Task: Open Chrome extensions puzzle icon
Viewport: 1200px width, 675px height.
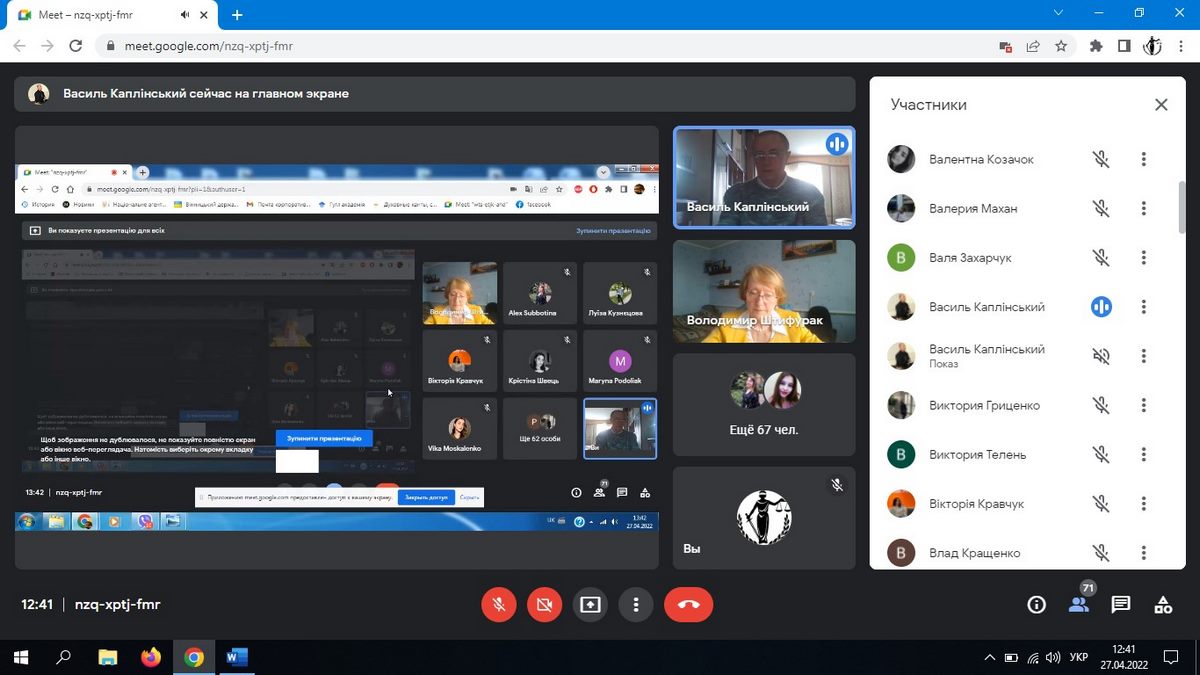Action: point(1096,46)
